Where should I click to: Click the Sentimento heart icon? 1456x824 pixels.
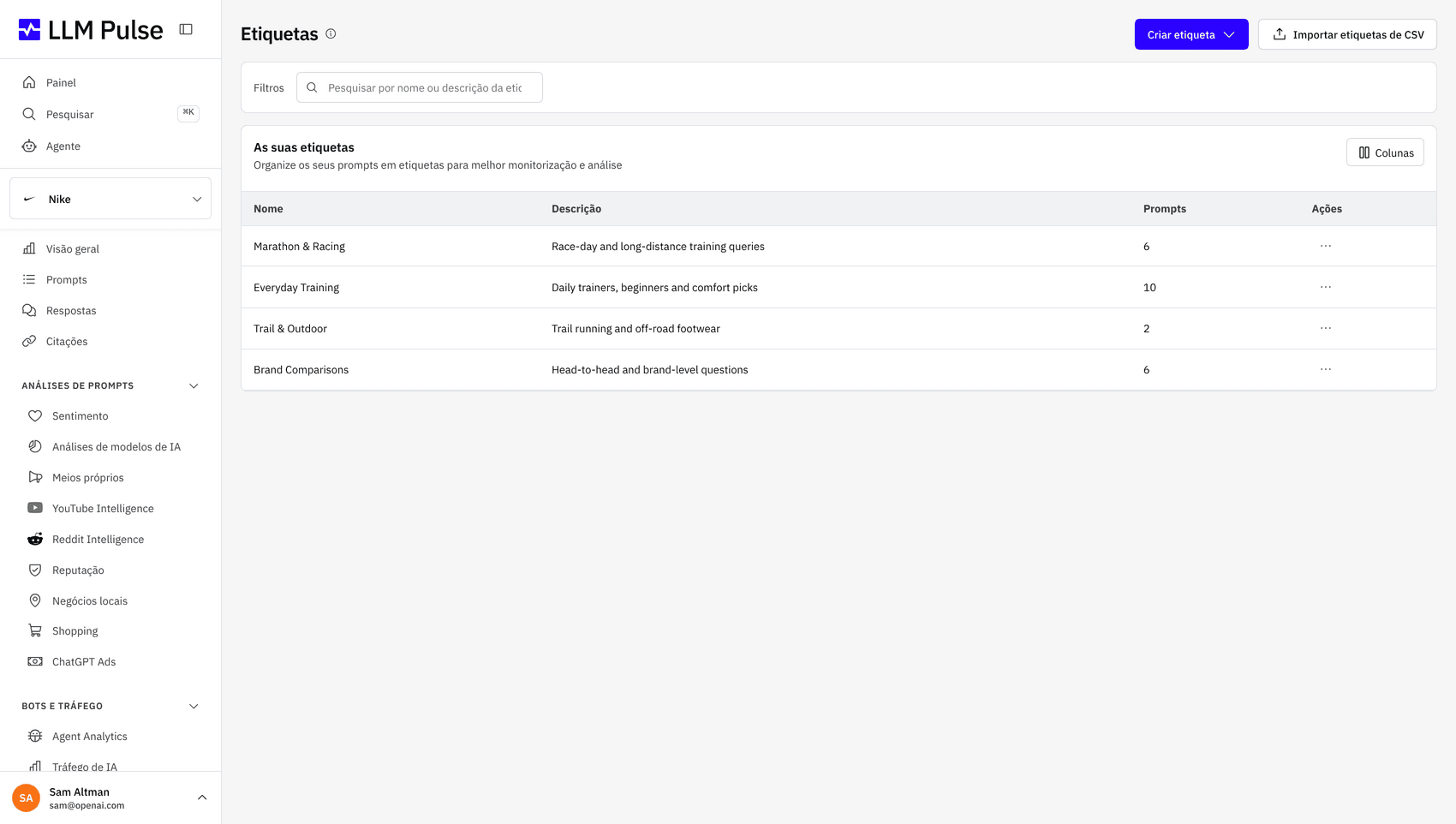point(35,415)
